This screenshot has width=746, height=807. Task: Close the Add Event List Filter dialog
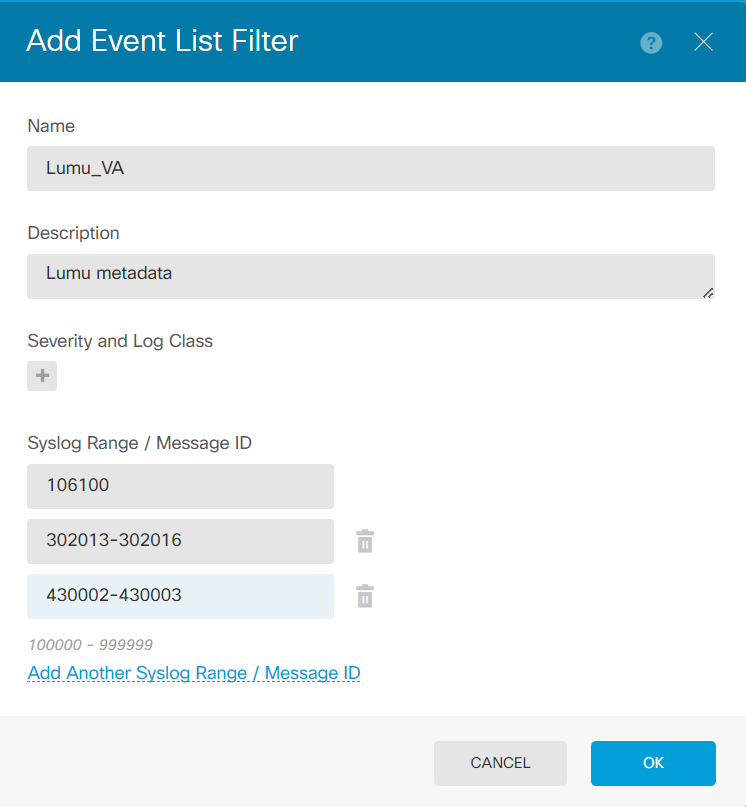point(703,42)
